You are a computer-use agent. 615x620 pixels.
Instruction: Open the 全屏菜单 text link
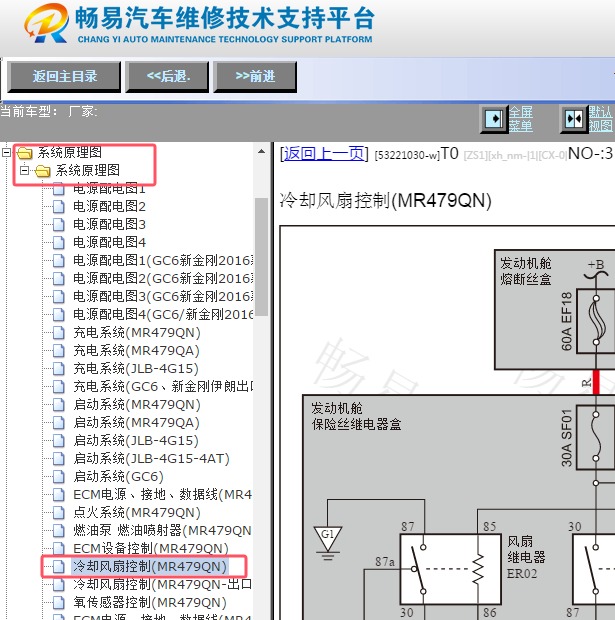(x=520, y=119)
